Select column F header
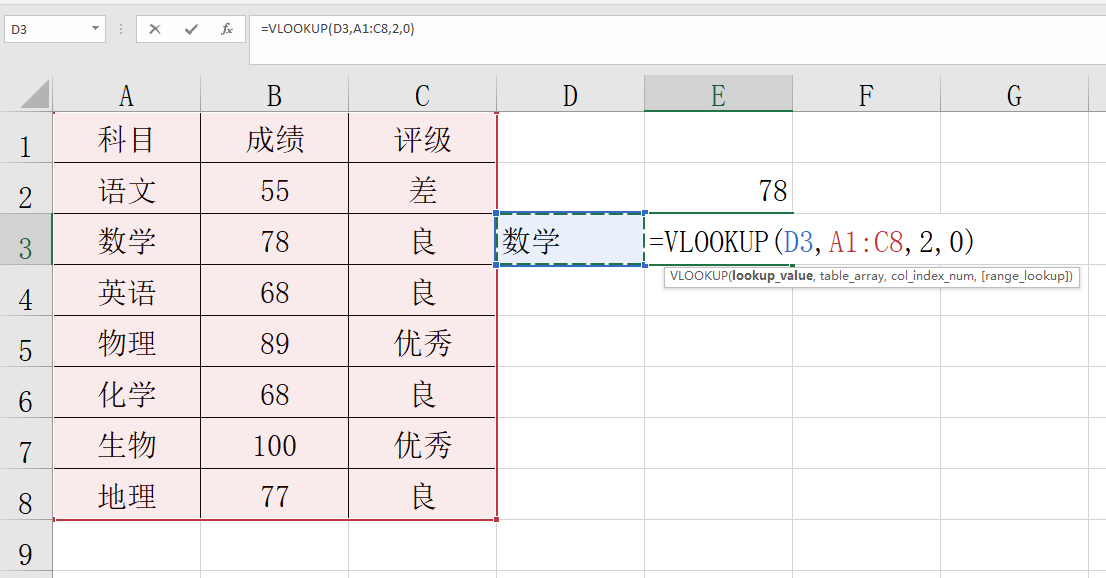1106x578 pixels. (x=866, y=95)
